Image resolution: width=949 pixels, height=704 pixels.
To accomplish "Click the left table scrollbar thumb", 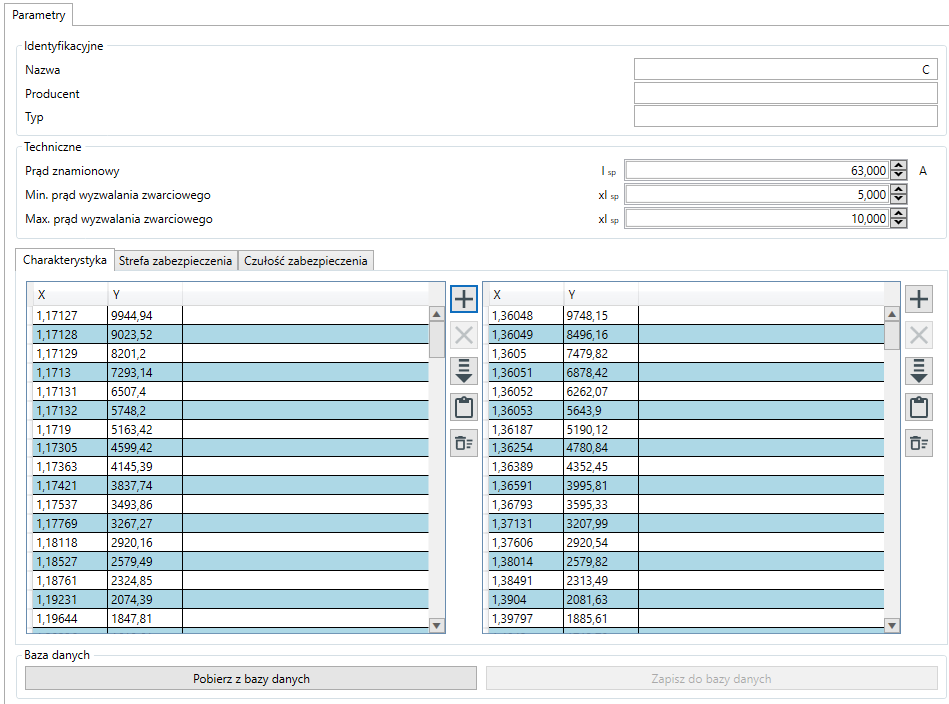I will click(x=436, y=340).
